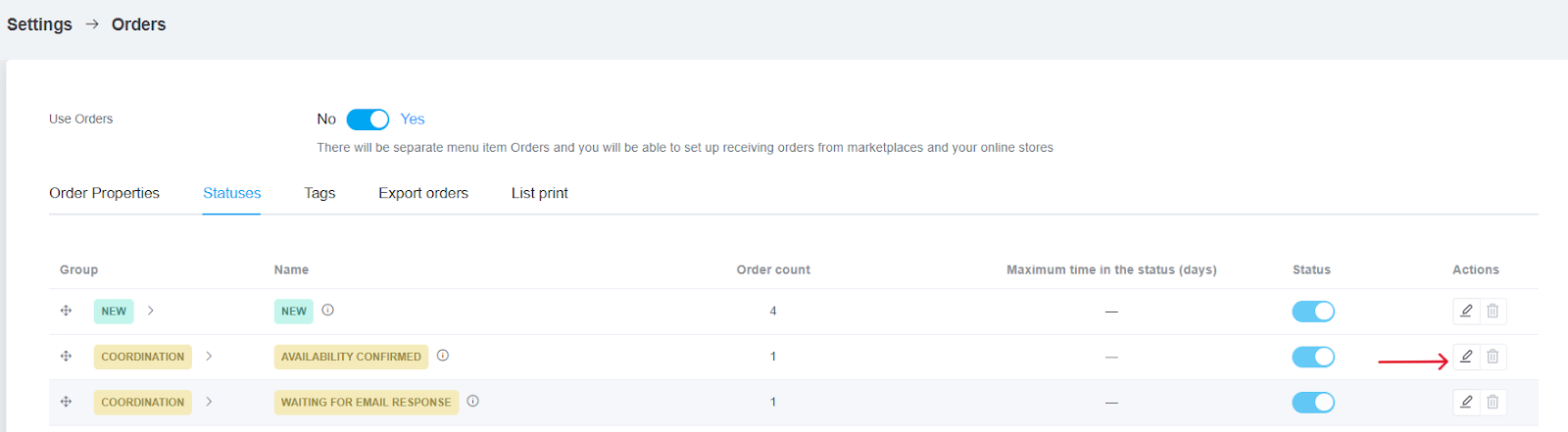This screenshot has width=1568, height=432.
Task: Delete the Availability Confirmed status
Action: pyautogui.click(x=1493, y=357)
